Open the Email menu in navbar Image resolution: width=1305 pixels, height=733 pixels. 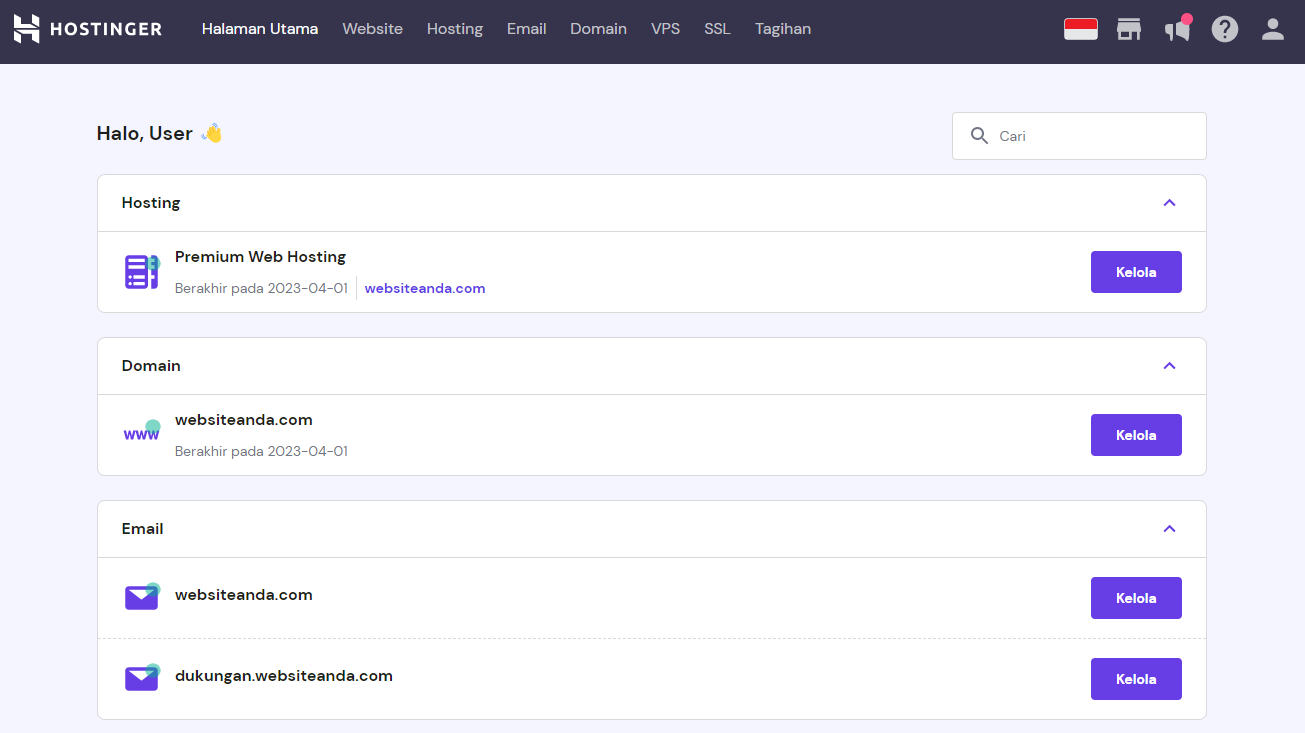pos(526,29)
